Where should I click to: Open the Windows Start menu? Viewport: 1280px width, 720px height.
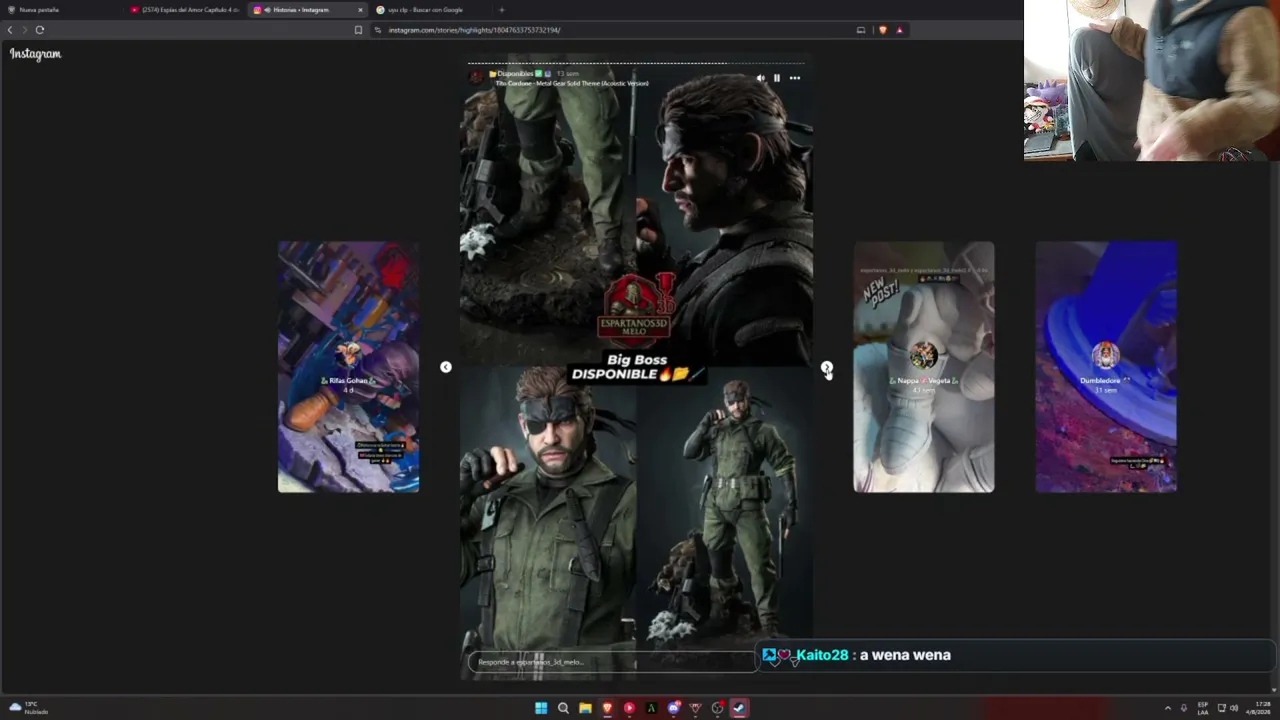pos(541,708)
